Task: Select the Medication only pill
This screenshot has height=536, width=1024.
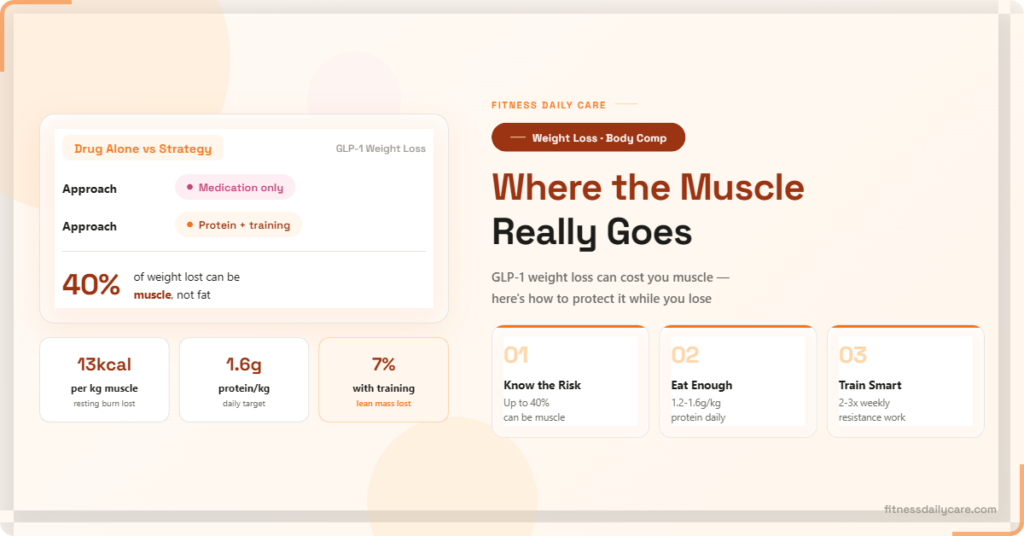Action: 235,187
